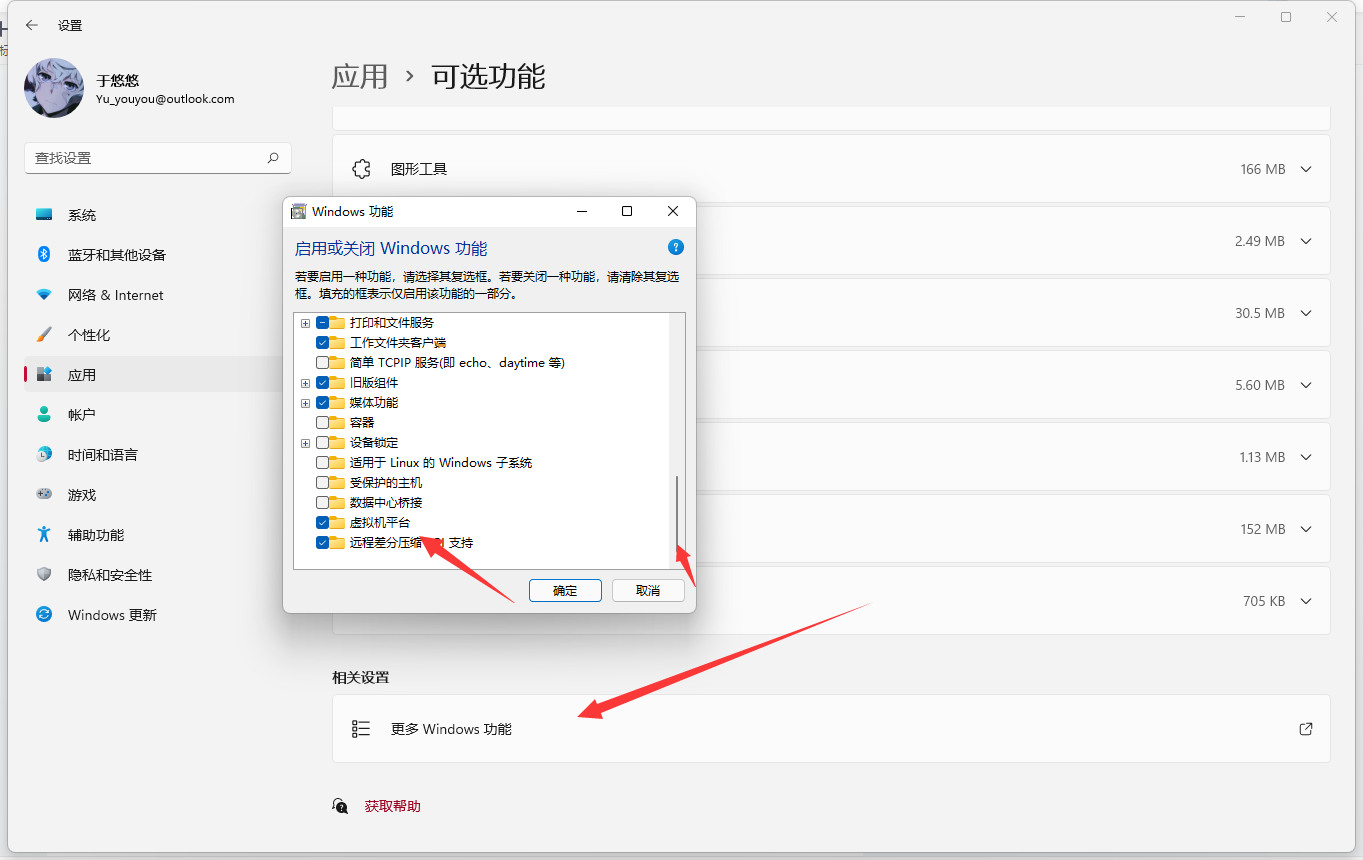Screen dimensions: 1363x860
Task: Enable the 设备锁定 checkbox
Action: click(x=322, y=443)
